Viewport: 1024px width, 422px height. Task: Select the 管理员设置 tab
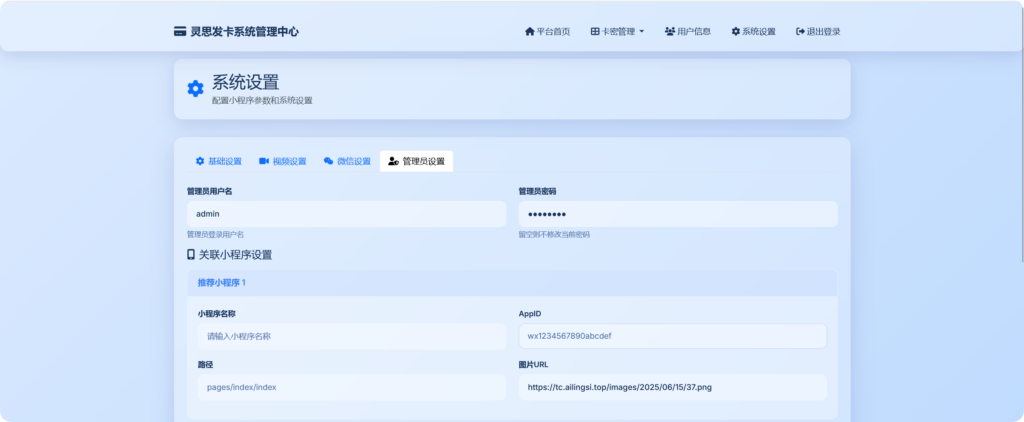(x=416, y=161)
